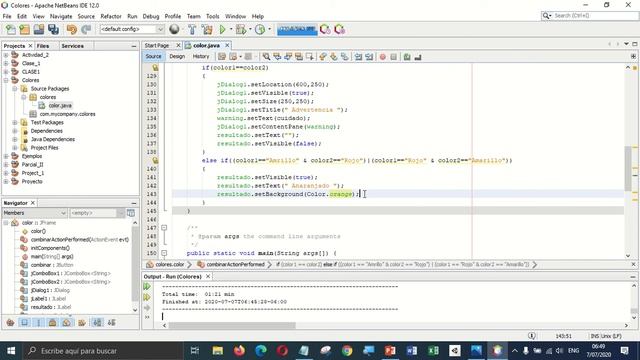The height and width of the screenshot is (360, 640).
Task: Open the Members dropdown in Navigator
Action: click(x=34, y=213)
